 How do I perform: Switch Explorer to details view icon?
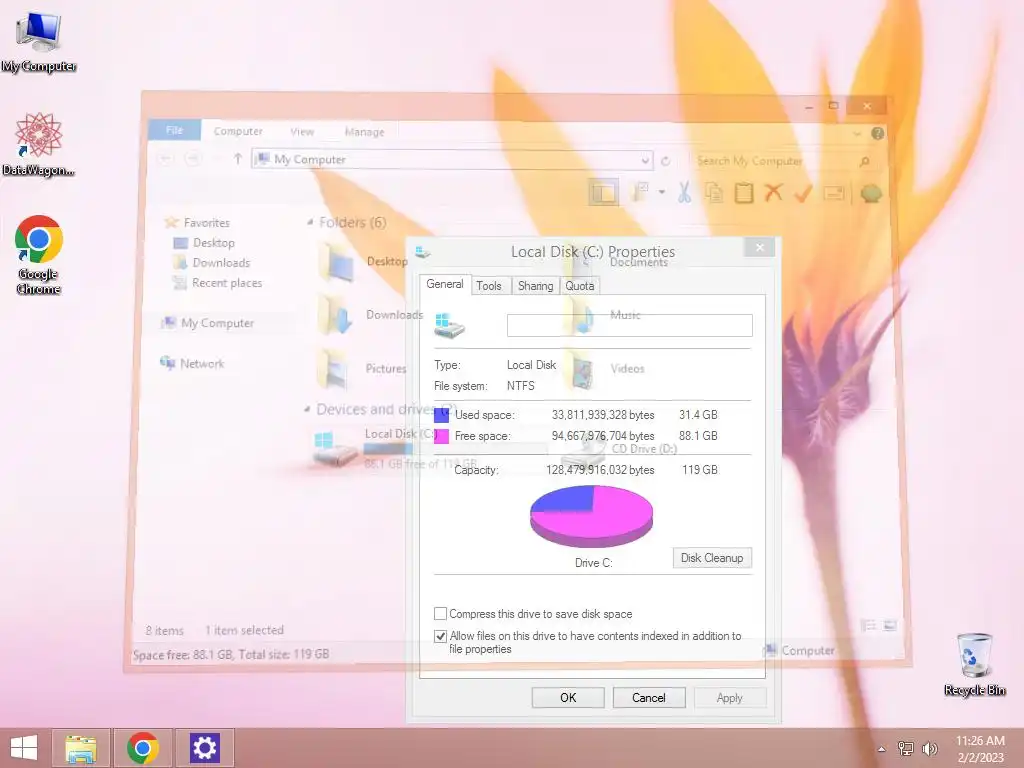point(868,626)
